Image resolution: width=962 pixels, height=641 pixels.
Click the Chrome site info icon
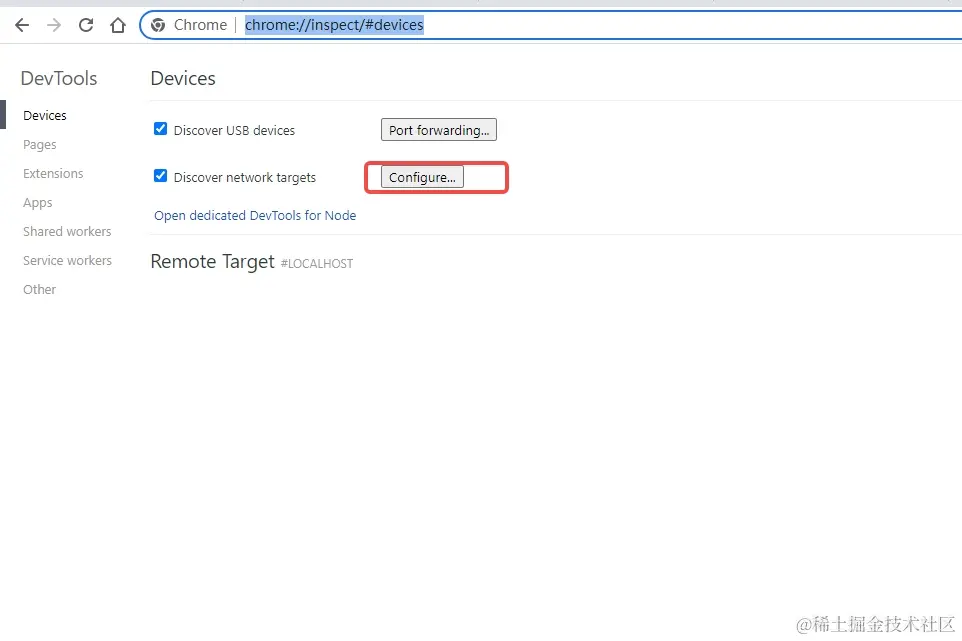(158, 25)
